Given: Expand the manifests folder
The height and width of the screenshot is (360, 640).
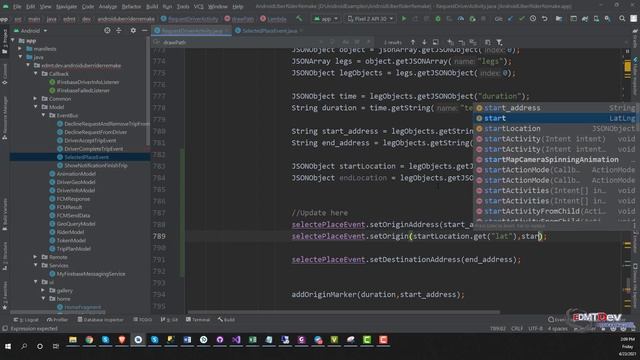Looking at the screenshot, I should tap(20, 49).
